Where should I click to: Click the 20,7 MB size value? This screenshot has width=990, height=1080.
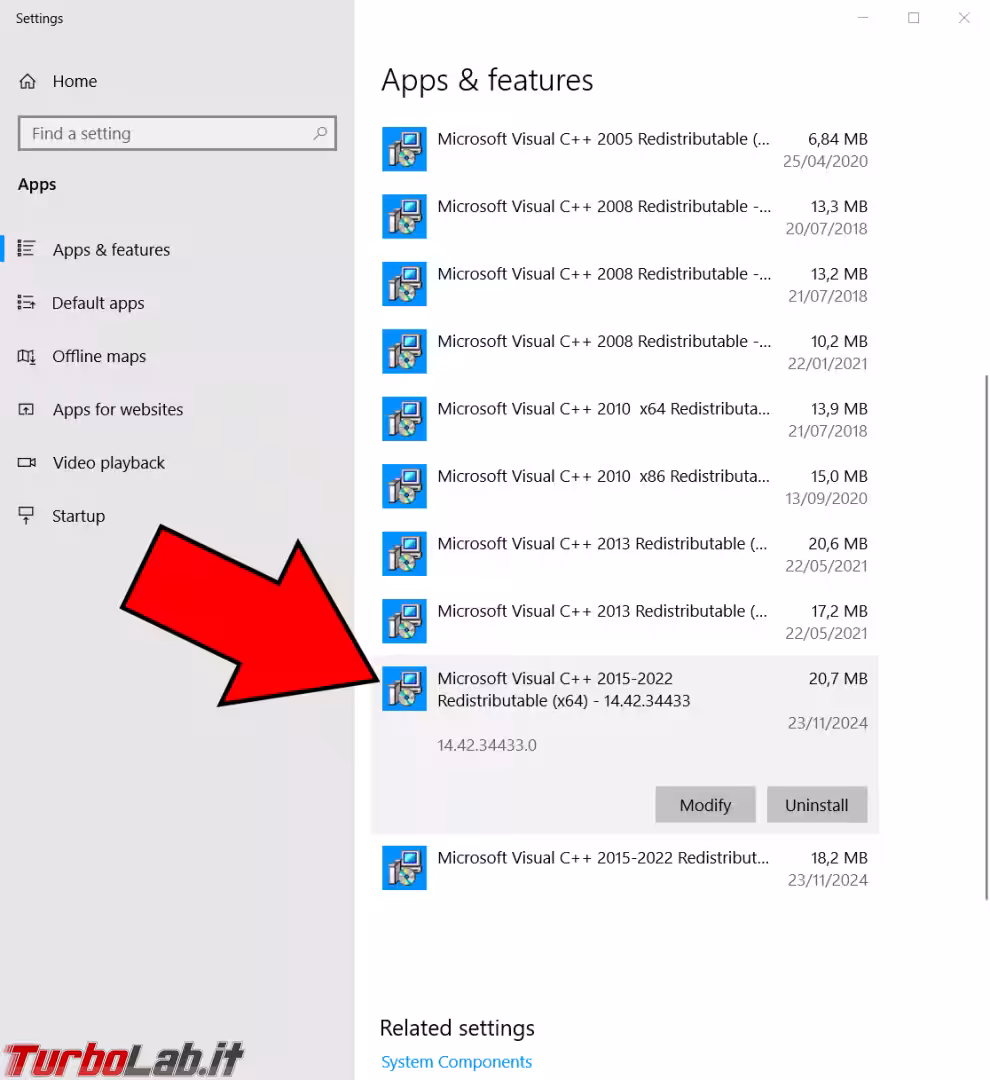tap(838, 678)
